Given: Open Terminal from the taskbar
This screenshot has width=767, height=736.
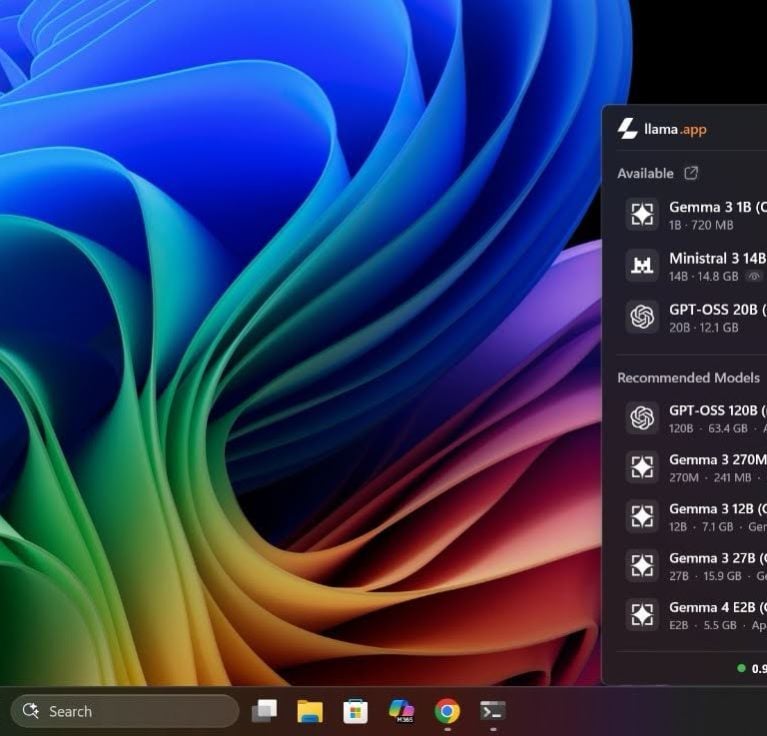Looking at the screenshot, I should tap(493, 711).
